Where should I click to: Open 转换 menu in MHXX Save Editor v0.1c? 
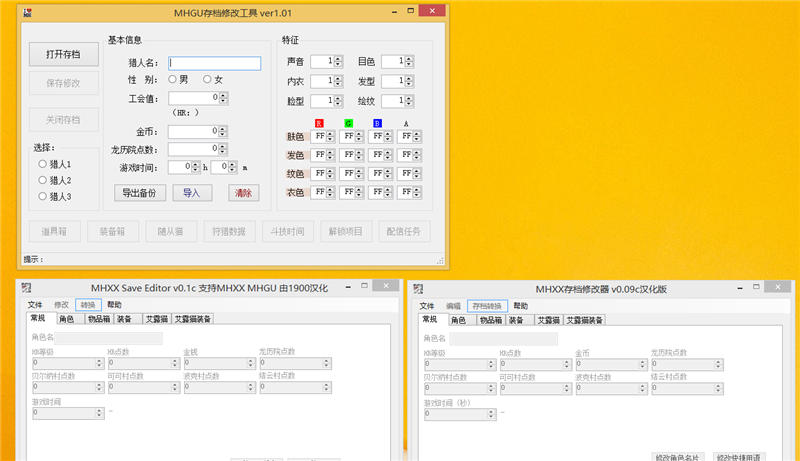point(88,304)
